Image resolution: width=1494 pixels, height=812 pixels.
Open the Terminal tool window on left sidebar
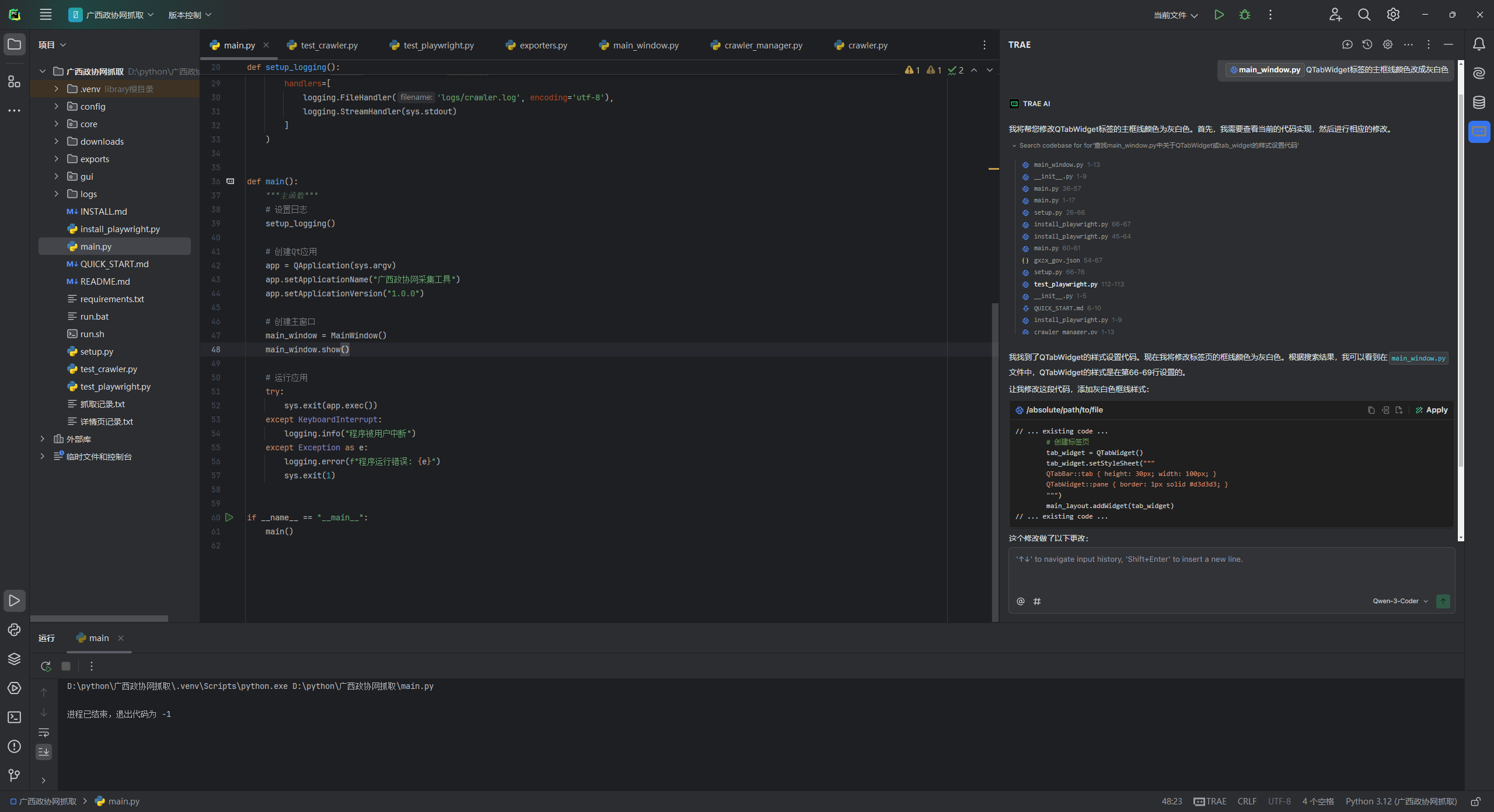[14, 717]
